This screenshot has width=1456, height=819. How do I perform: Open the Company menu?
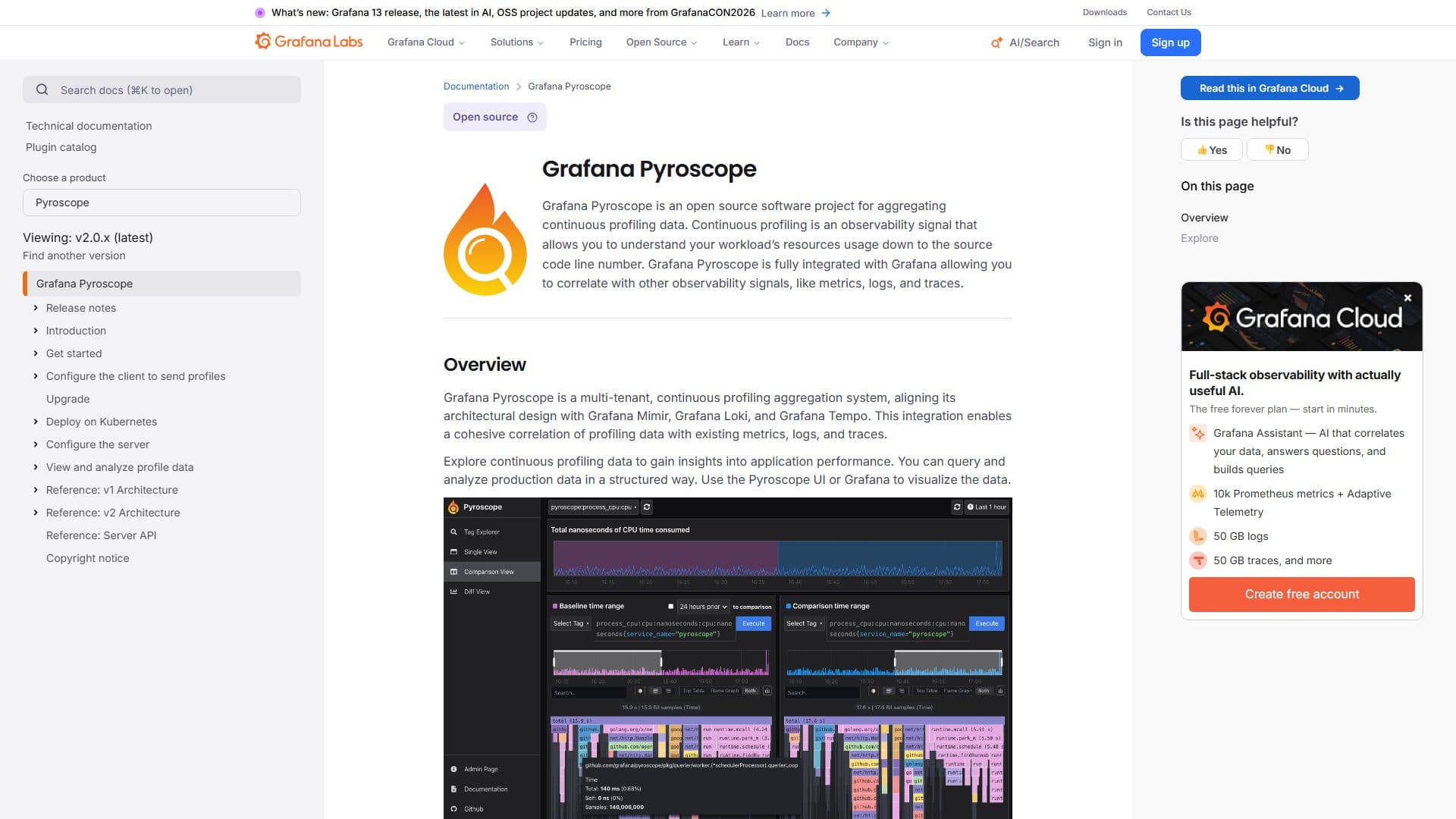(861, 42)
